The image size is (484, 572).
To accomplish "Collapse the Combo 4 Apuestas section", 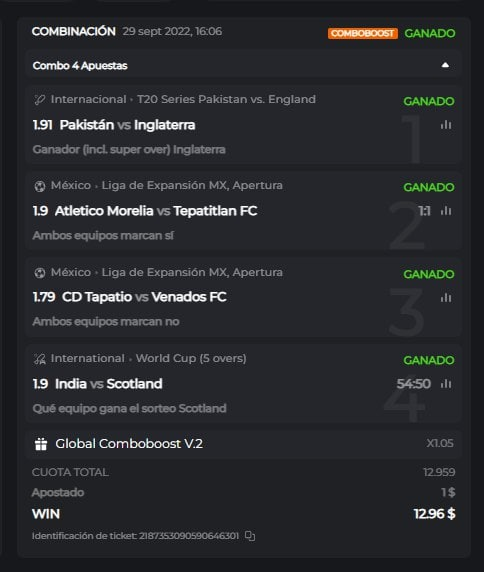I will coord(445,65).
